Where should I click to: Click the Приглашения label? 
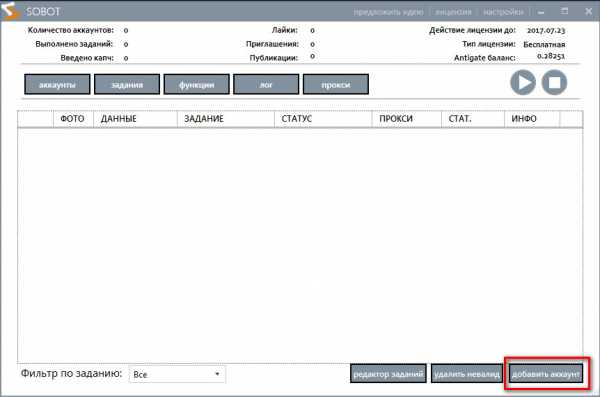coord(272,44)
